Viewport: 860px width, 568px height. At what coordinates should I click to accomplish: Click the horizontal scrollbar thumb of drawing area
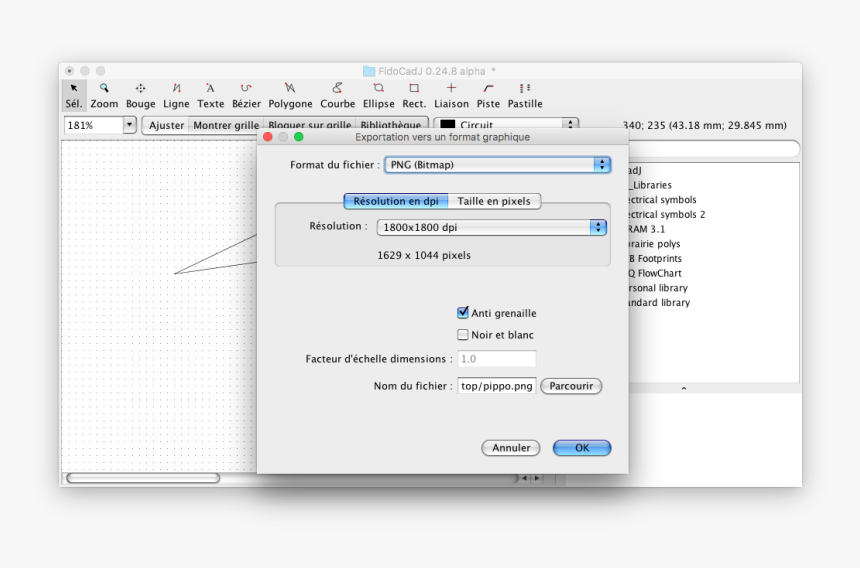coord(143,478)
